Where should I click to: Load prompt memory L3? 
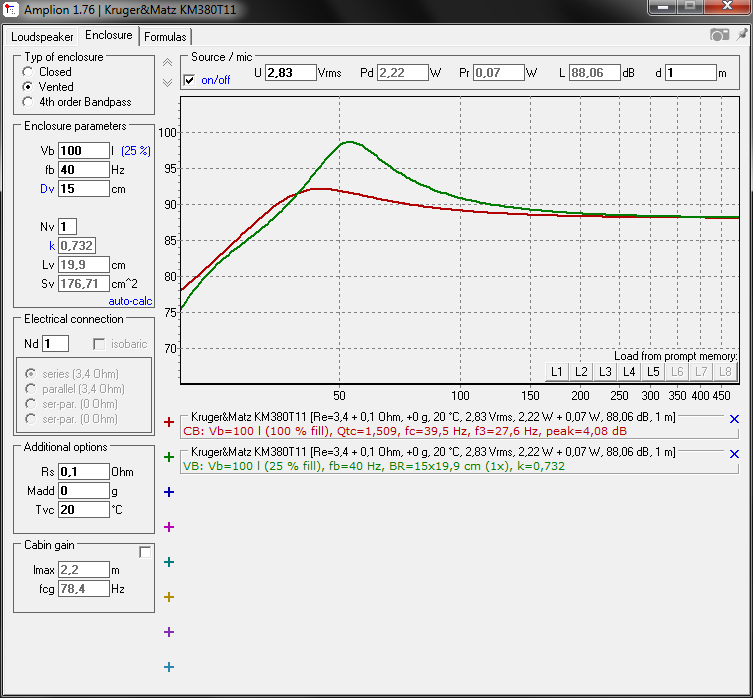click(605, 372)
